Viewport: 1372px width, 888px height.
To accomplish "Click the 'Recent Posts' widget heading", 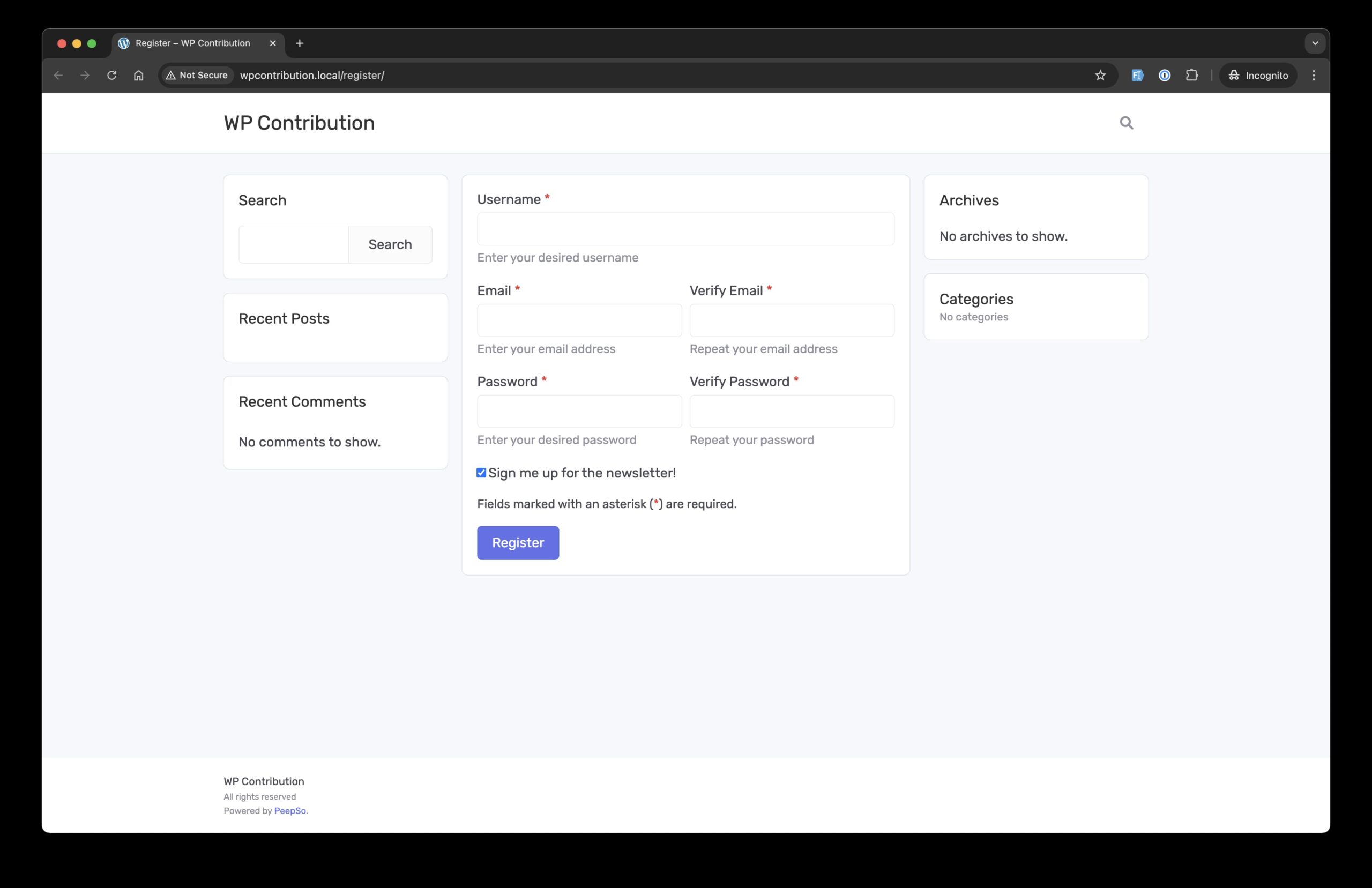I will [x=284, y=318].
